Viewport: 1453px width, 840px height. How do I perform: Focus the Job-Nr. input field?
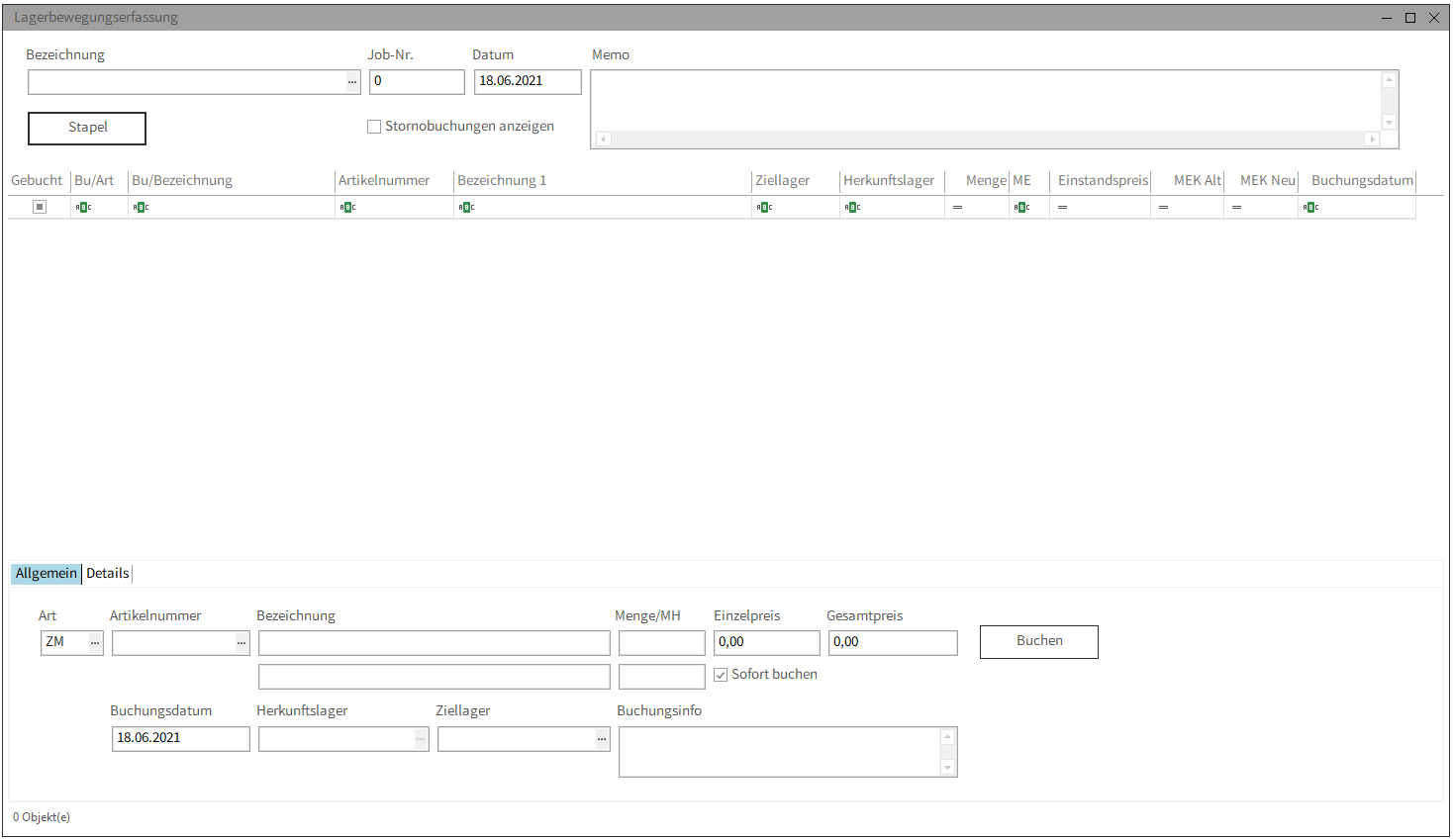point(417,82)
